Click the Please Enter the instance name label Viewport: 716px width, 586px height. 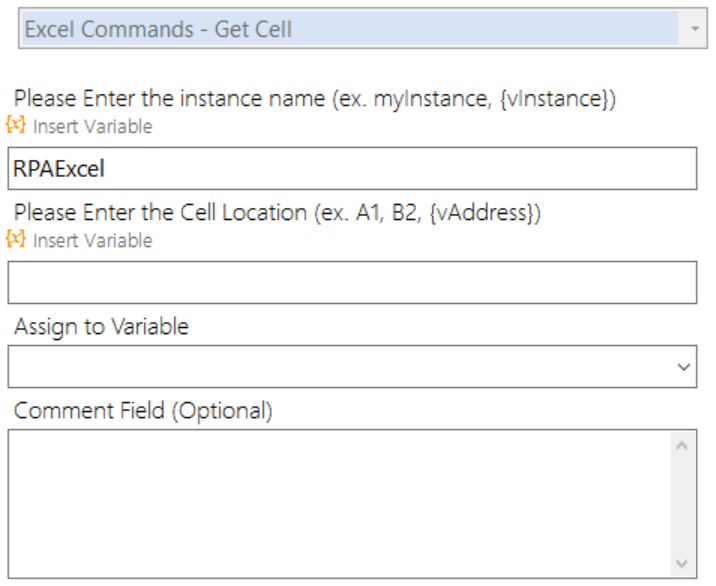click(315, 99)
